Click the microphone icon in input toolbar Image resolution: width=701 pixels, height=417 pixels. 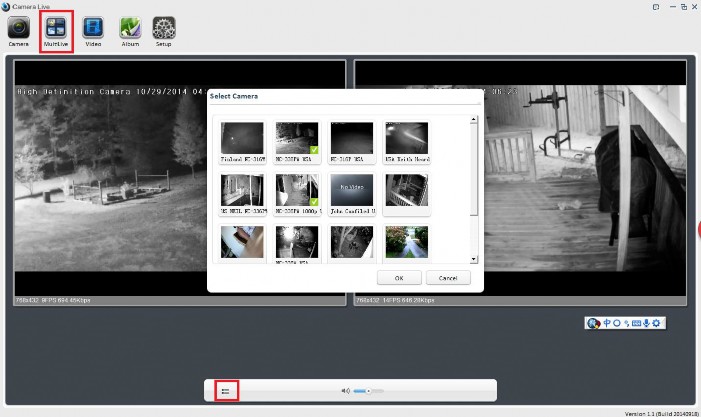646,323
